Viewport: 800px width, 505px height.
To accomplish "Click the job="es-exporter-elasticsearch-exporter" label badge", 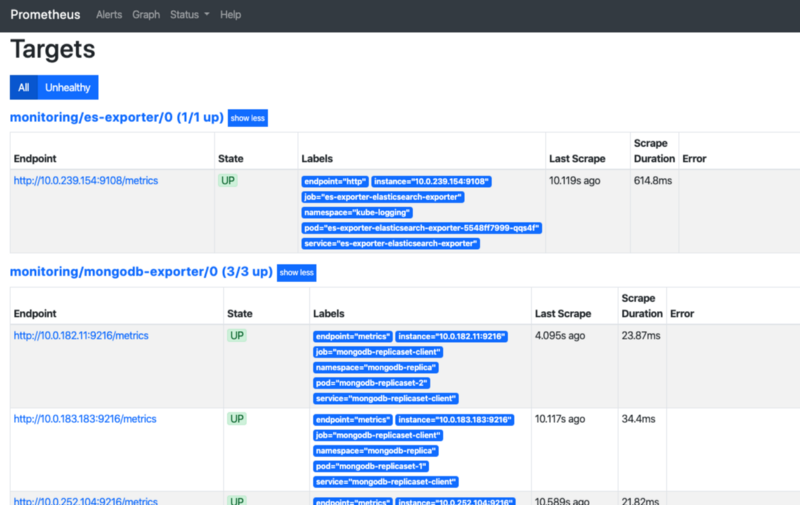I will pyautogui.click(x=383, y=197).
